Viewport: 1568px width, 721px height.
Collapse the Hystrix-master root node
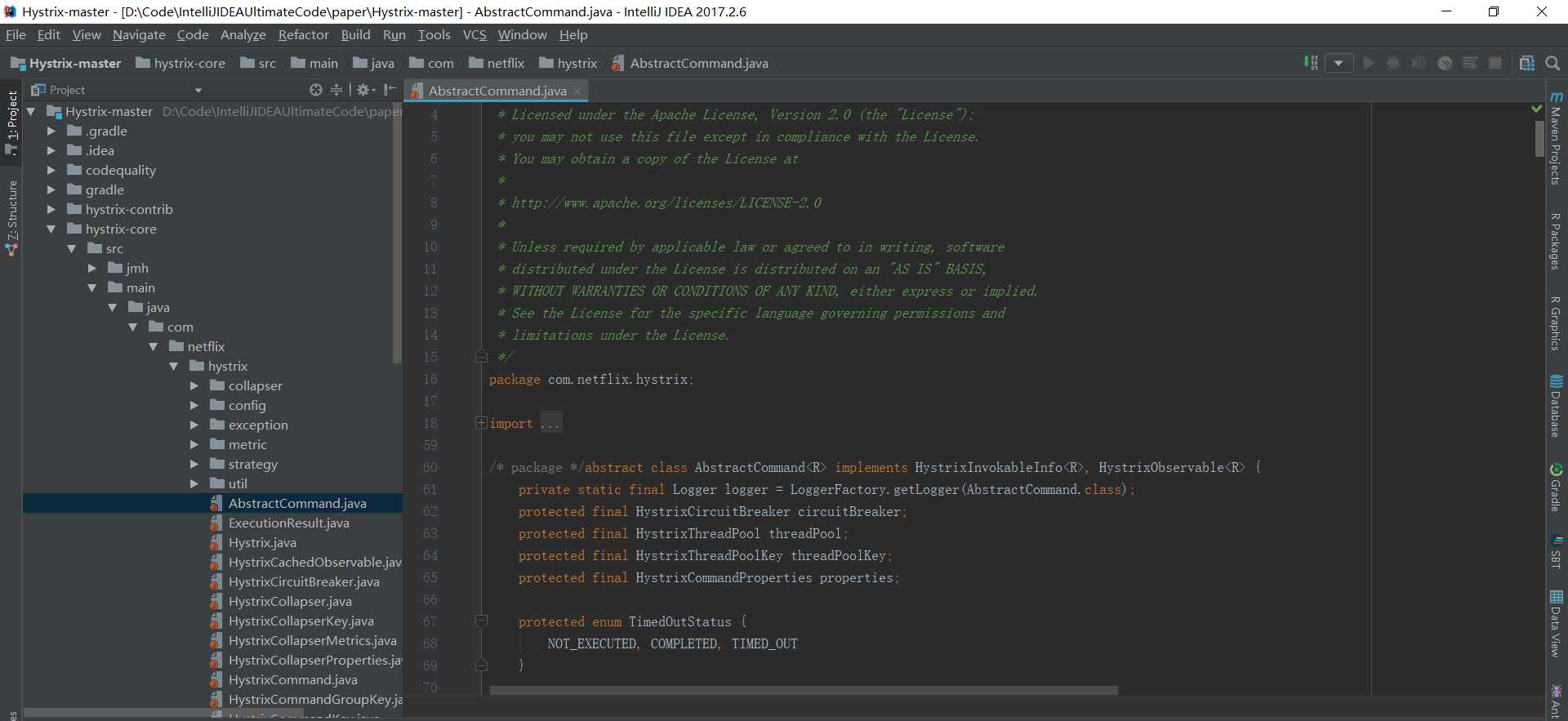tap(31, 111)
